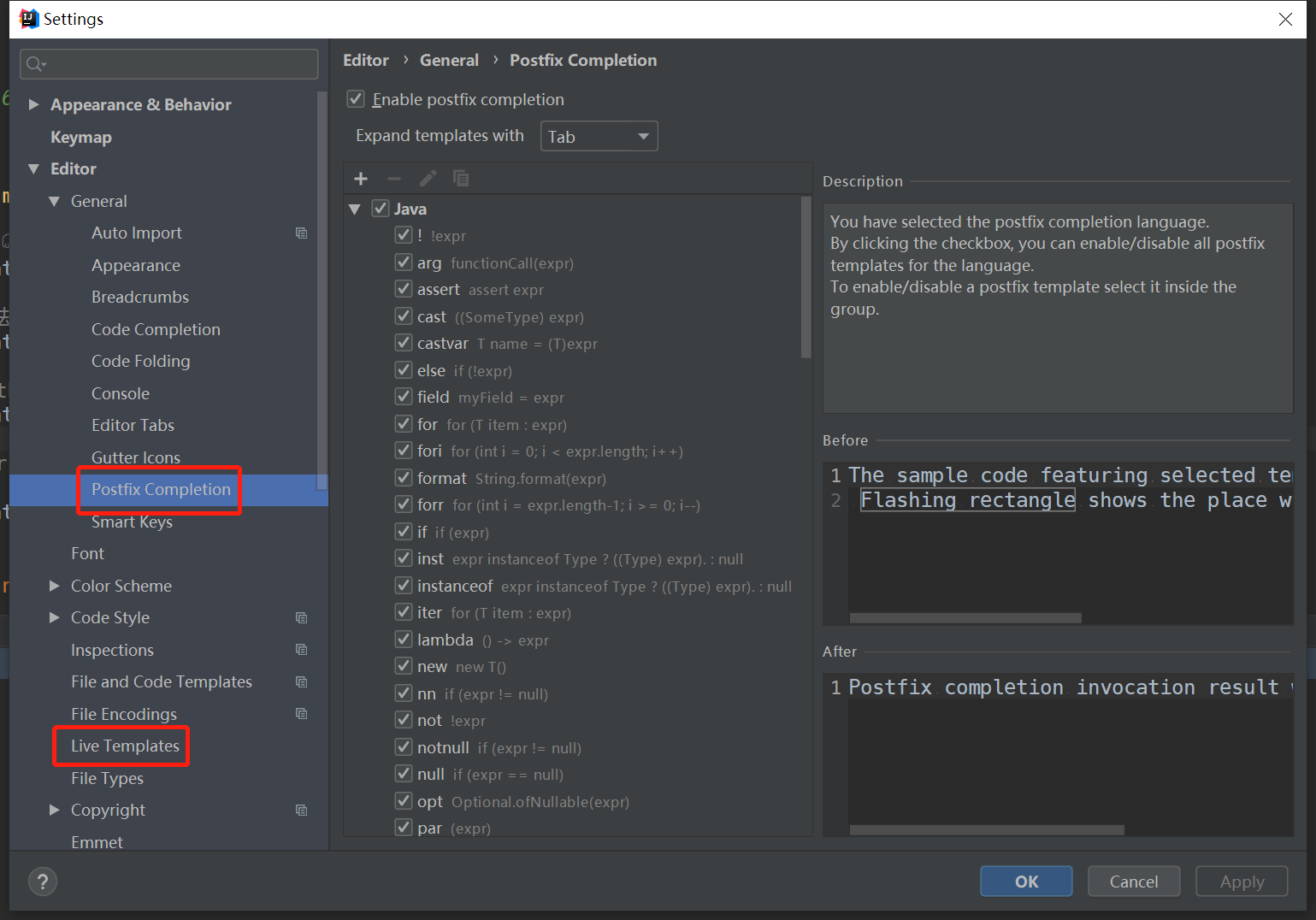Toggle the 'cast' postfix template checkbox
Screen dimensions: 1316x920
click(x=404, y=316)
